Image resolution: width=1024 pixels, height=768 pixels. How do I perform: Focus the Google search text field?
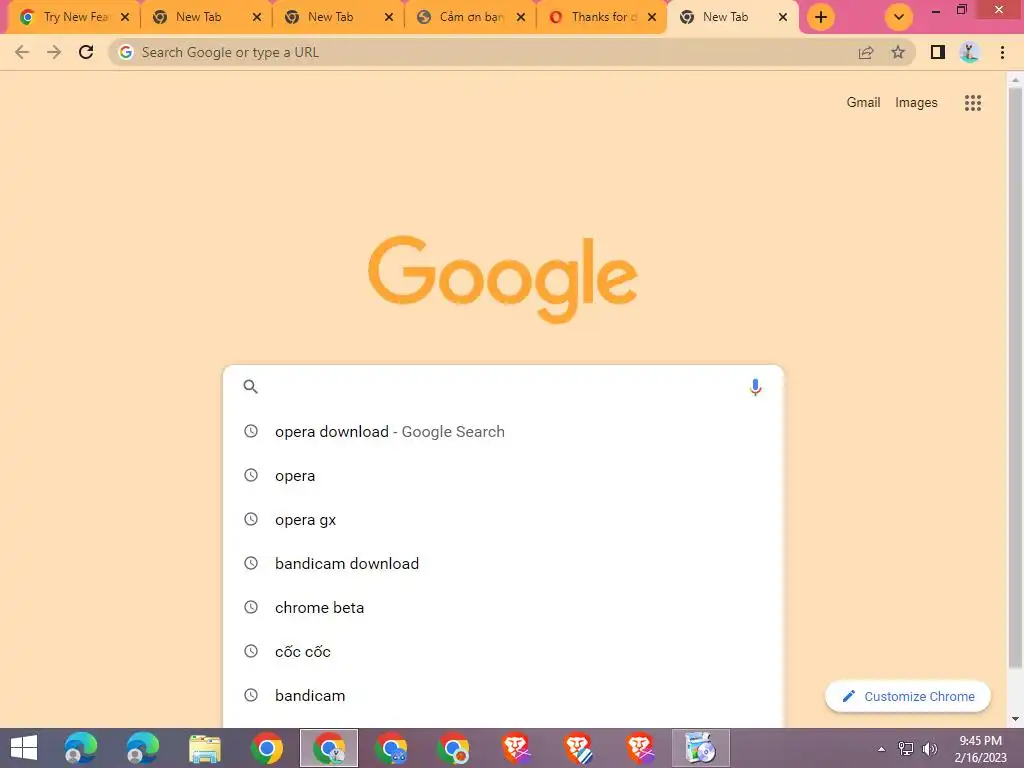tap(503, 387)
